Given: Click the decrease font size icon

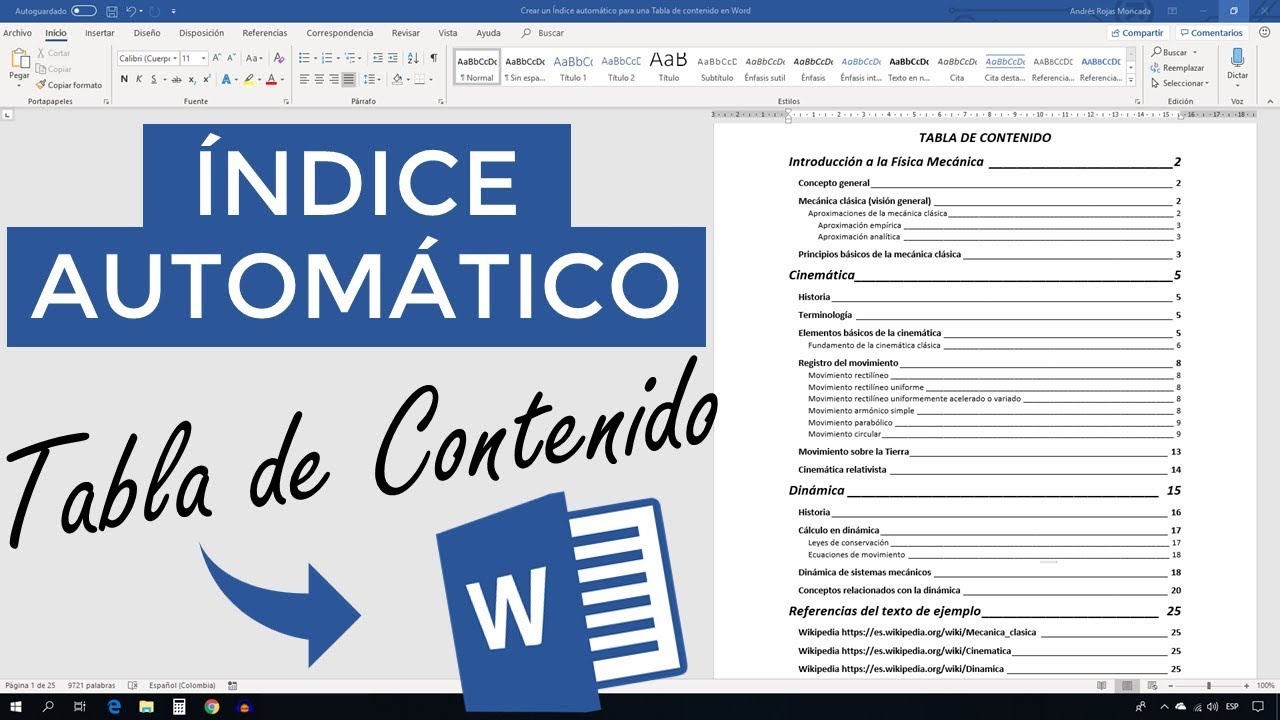Looking at the screenshot, I should 232,58.
